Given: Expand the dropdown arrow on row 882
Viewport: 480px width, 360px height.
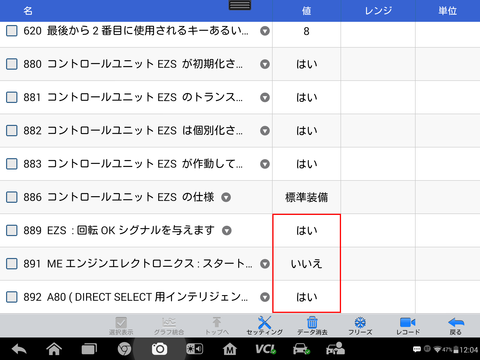Looking at the screenshot, I should coord(265,131).
